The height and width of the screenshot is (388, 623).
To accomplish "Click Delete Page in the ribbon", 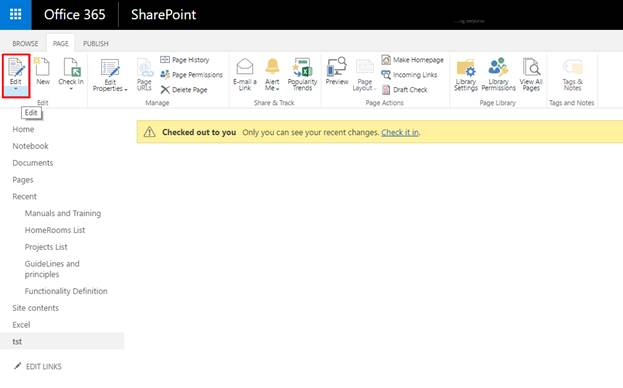I will 184,90.
